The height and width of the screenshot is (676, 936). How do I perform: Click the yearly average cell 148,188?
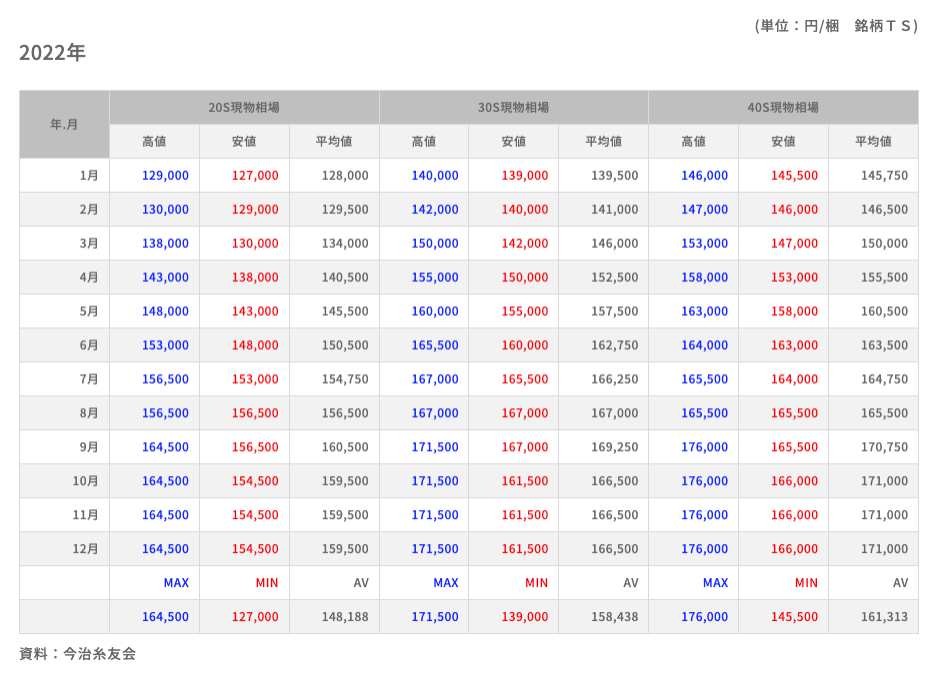[x=345, y=617]
